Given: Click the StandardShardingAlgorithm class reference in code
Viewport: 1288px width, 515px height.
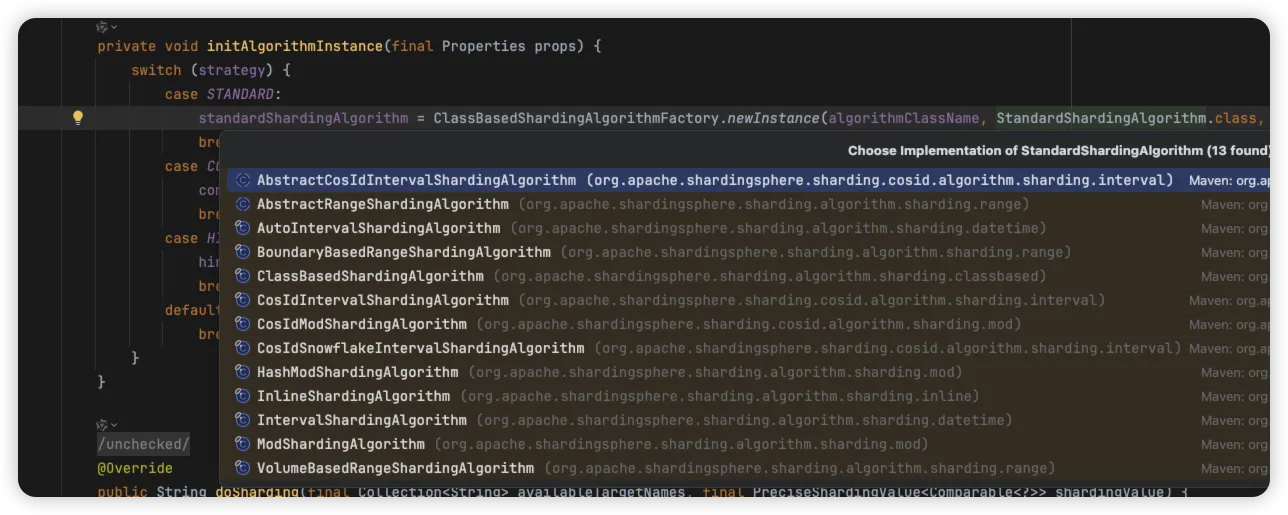Looking at the screenshot, I should point(1100,118).
